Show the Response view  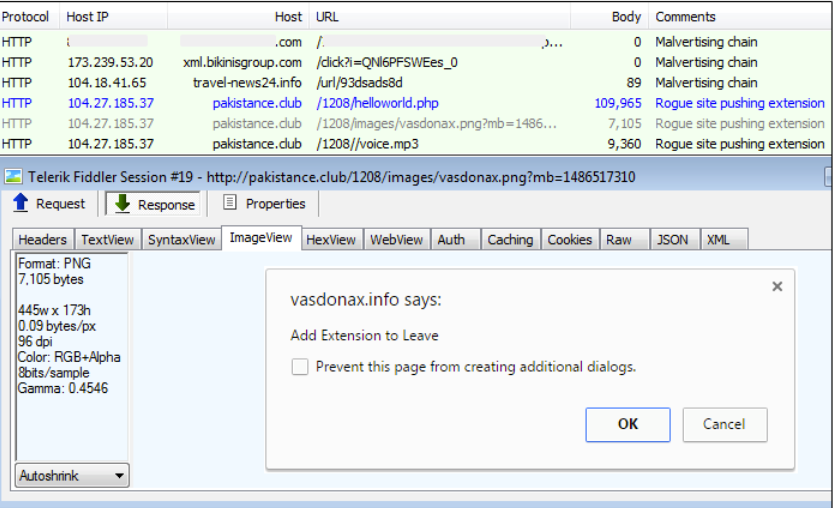pos(154,204)
